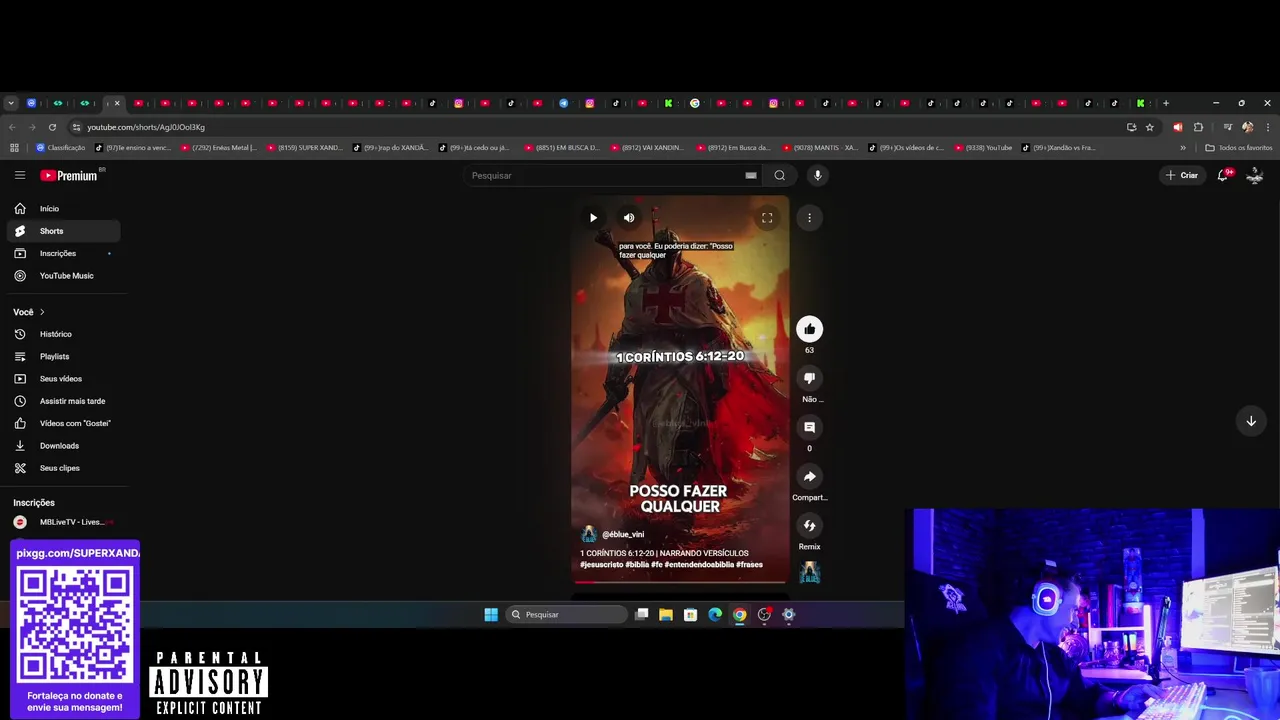Expand the Você section chevron
Image resolution: width=1280 pixels, height=720 pixels.
point(42,312)
